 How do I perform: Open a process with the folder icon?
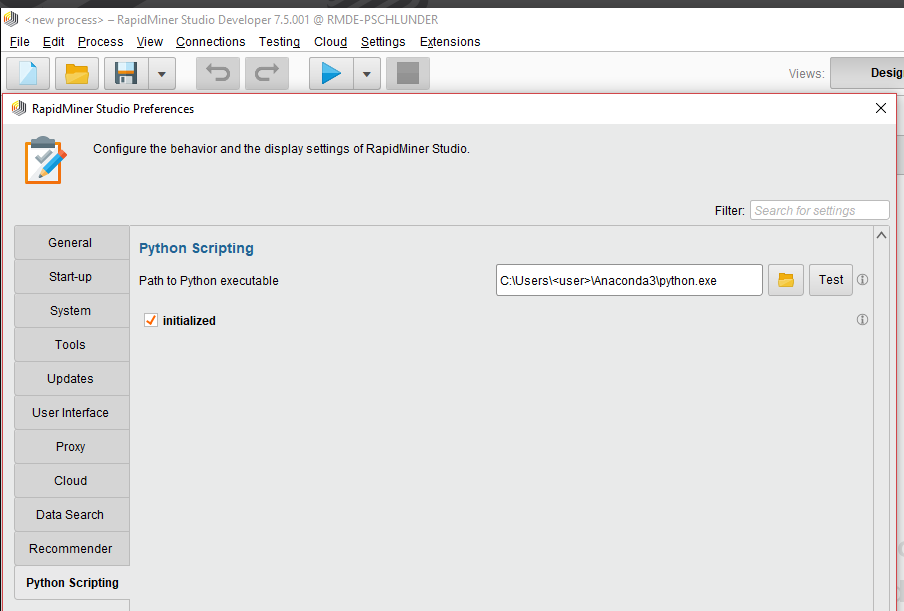[x=77, y=73]
